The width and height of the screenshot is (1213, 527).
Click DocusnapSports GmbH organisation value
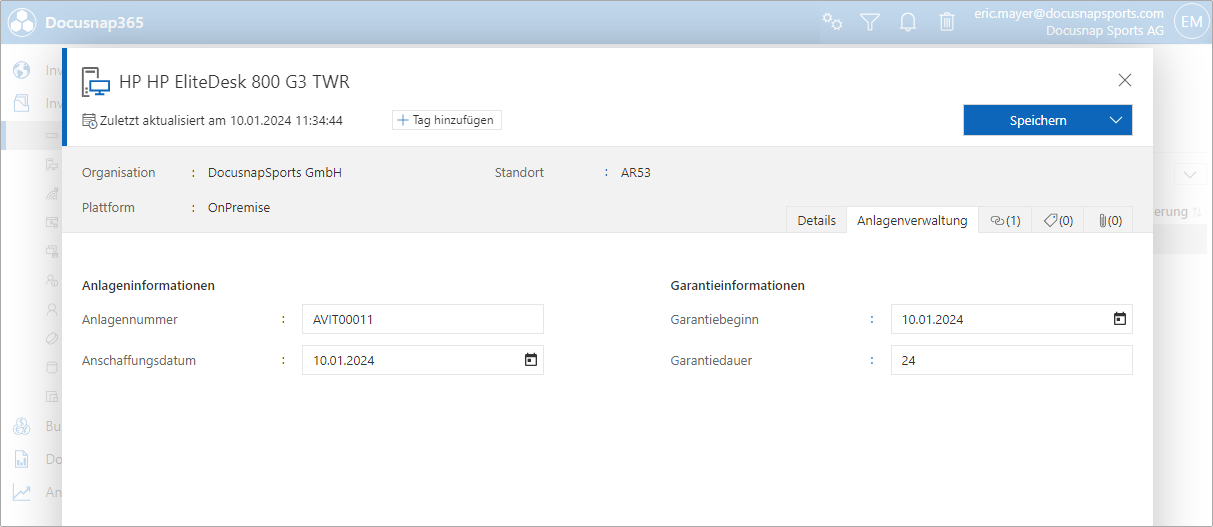[x=275, y=173]
